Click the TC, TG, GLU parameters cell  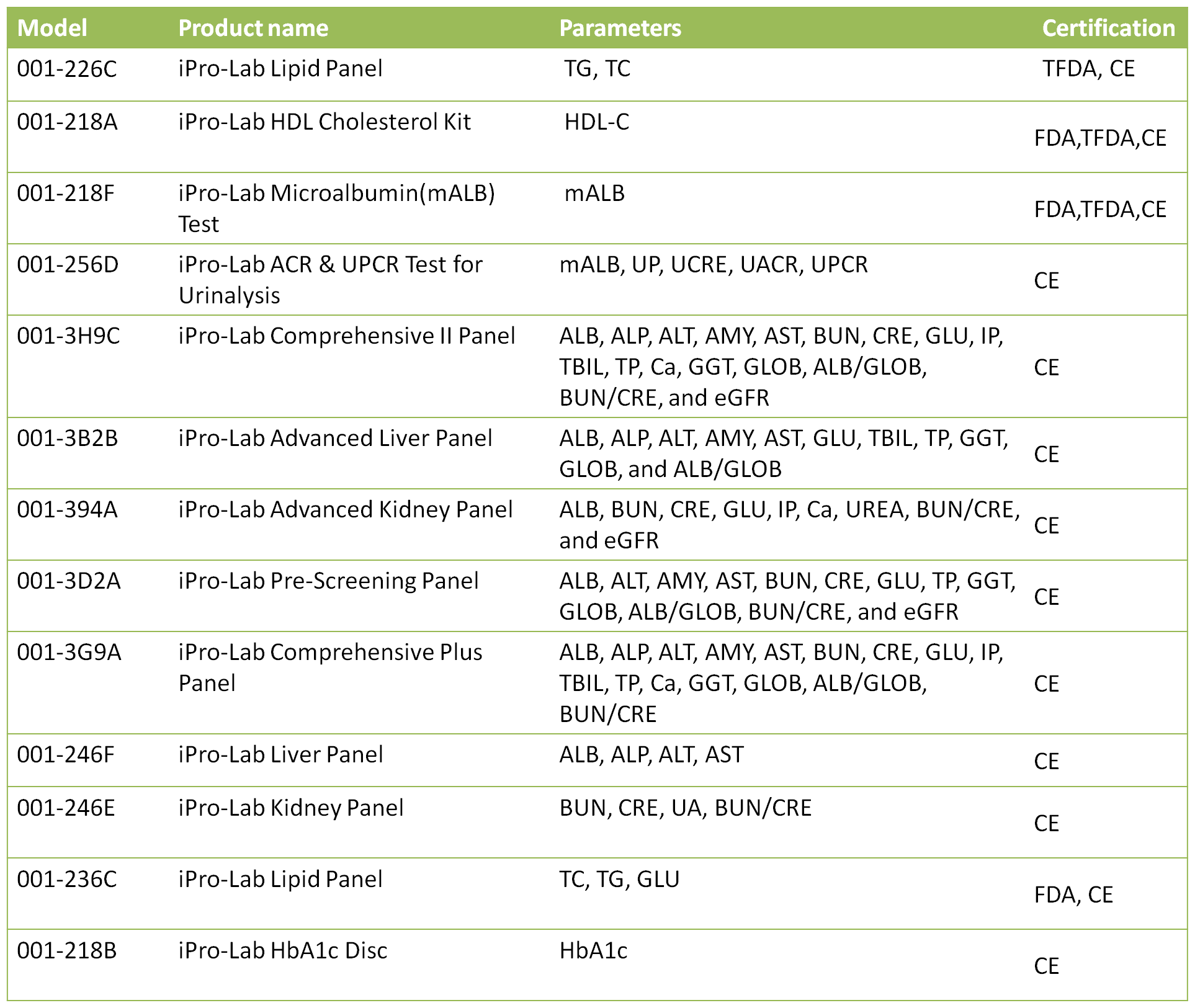[619, 880]
